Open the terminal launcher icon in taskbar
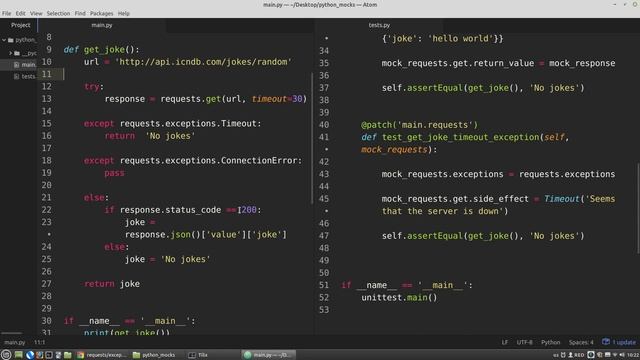 tap(49, 355)
